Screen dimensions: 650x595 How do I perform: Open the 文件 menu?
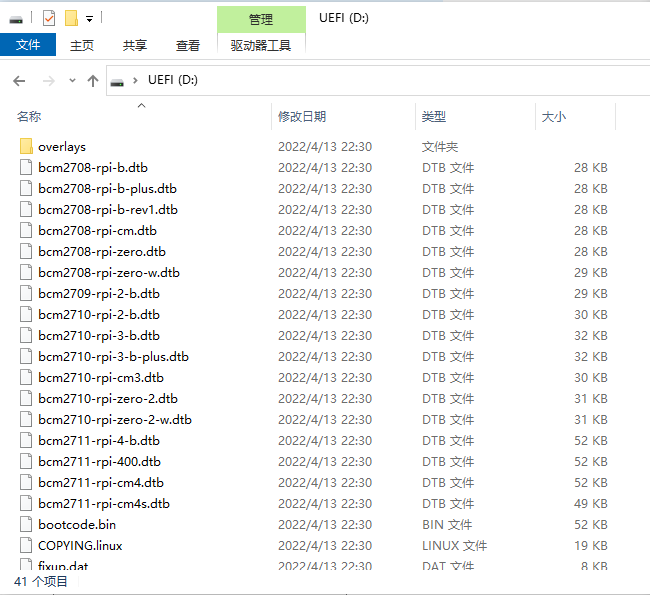coord(28,45)
